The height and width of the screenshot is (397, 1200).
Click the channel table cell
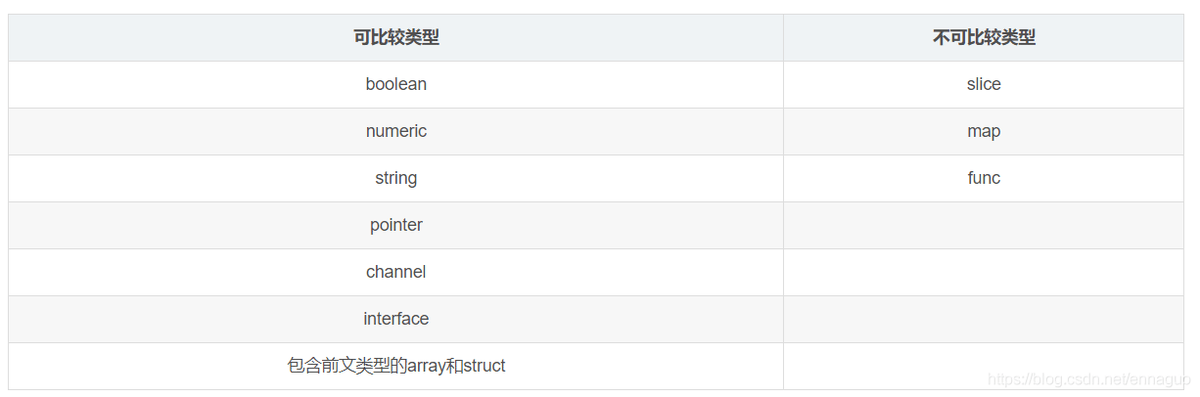click(x=396, y=272)
